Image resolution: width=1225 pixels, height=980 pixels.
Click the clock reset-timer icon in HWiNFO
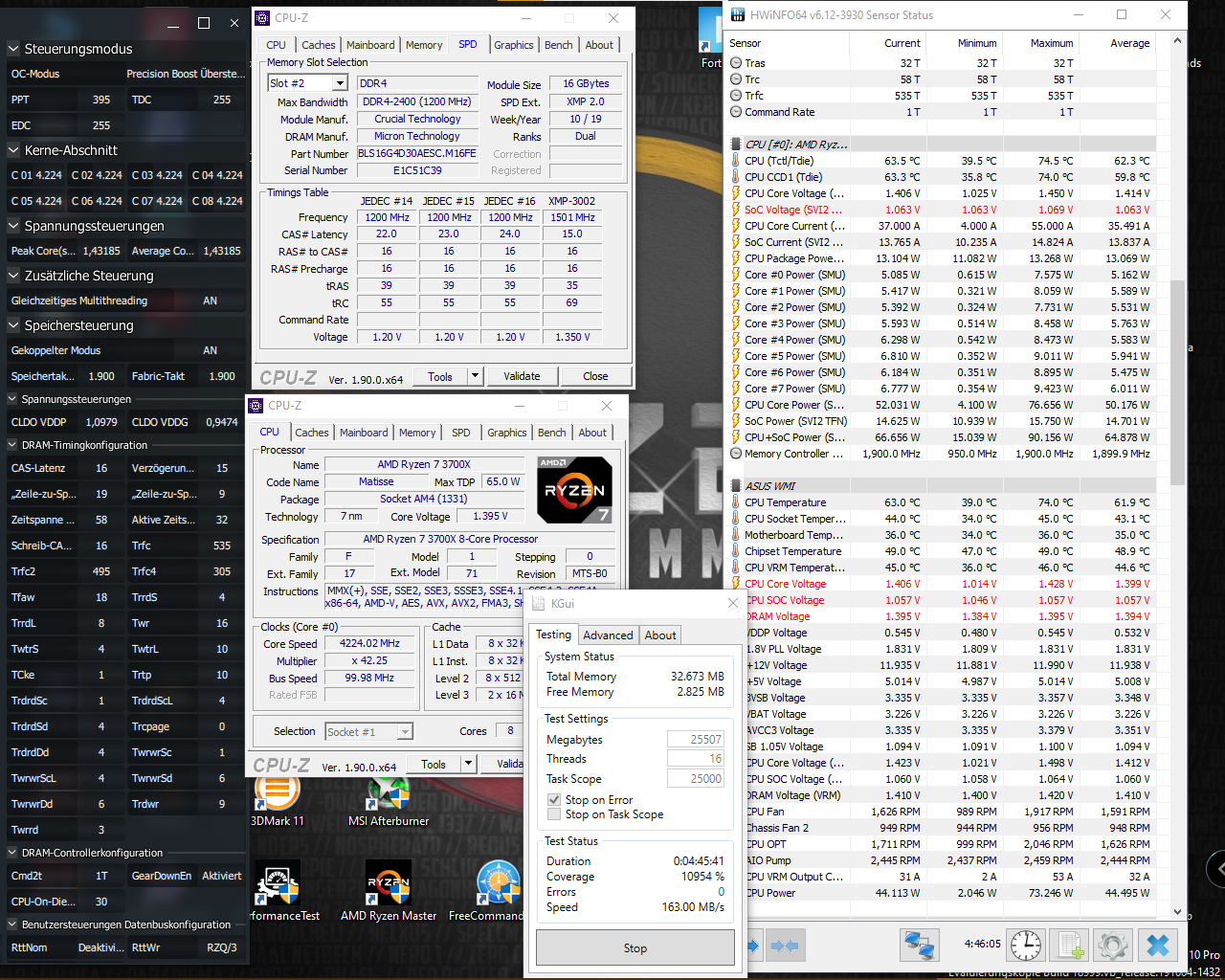(1026, 946)
